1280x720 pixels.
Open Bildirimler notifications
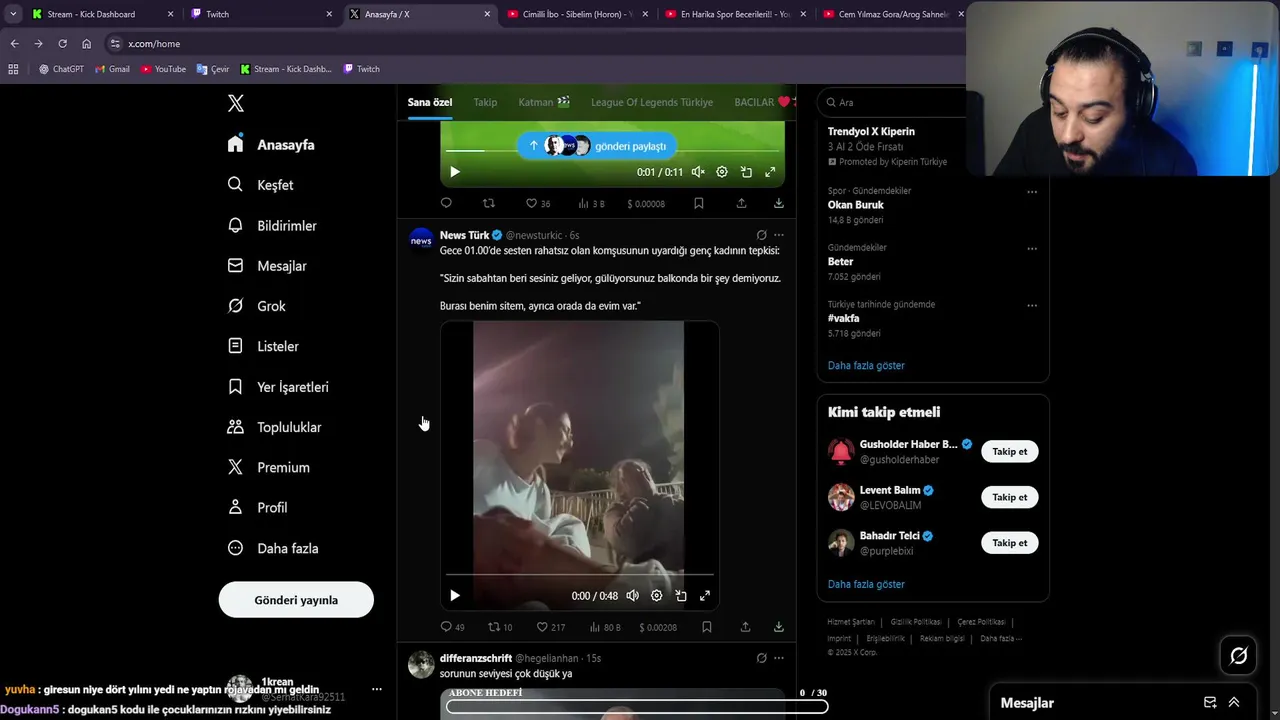(272, 225)
